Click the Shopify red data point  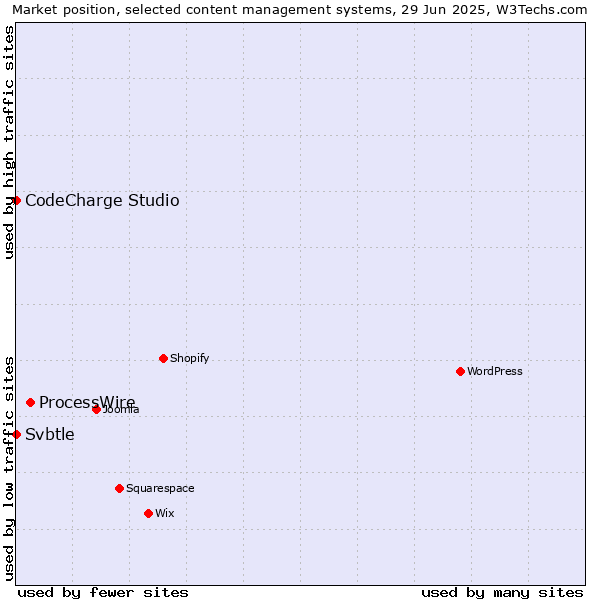tap(163, 359)
